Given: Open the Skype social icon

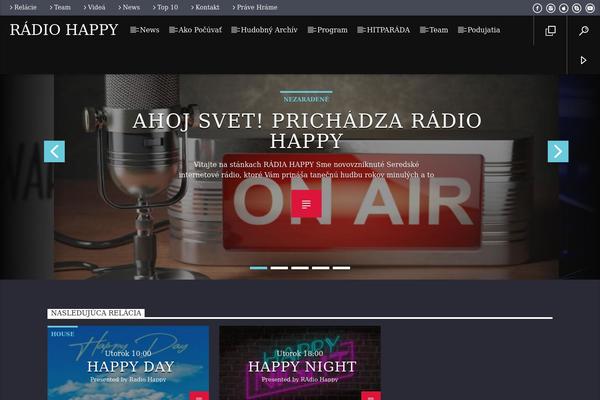Looking at the screenshot, I should tap(577, 8).
